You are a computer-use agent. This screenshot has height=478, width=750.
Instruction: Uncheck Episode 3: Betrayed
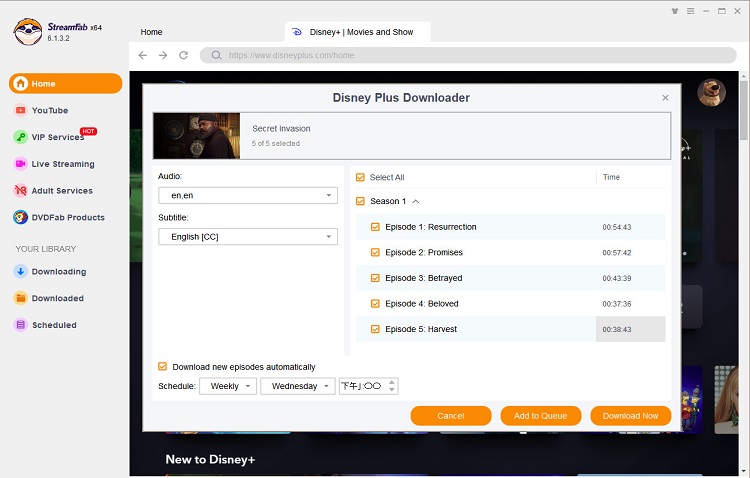(x=375, y=278)
